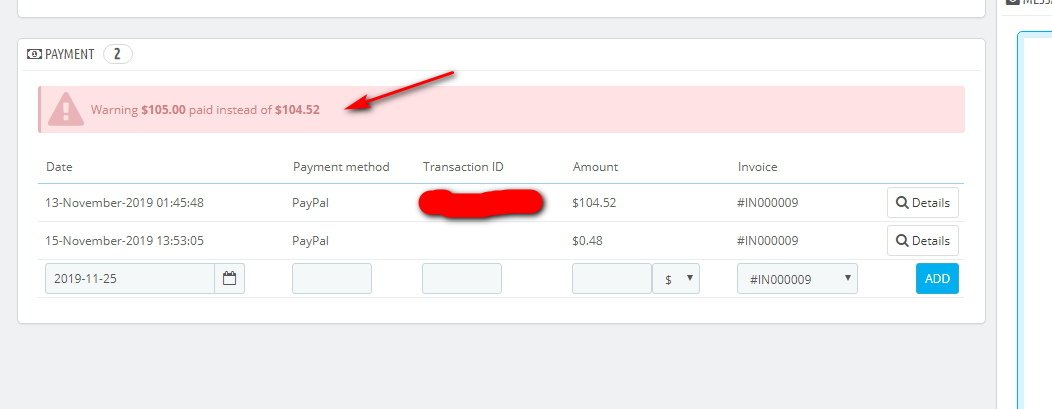The image size is (1052, 409).
Task: Click the 2019-11-25 date field
Action: [129, 279]
